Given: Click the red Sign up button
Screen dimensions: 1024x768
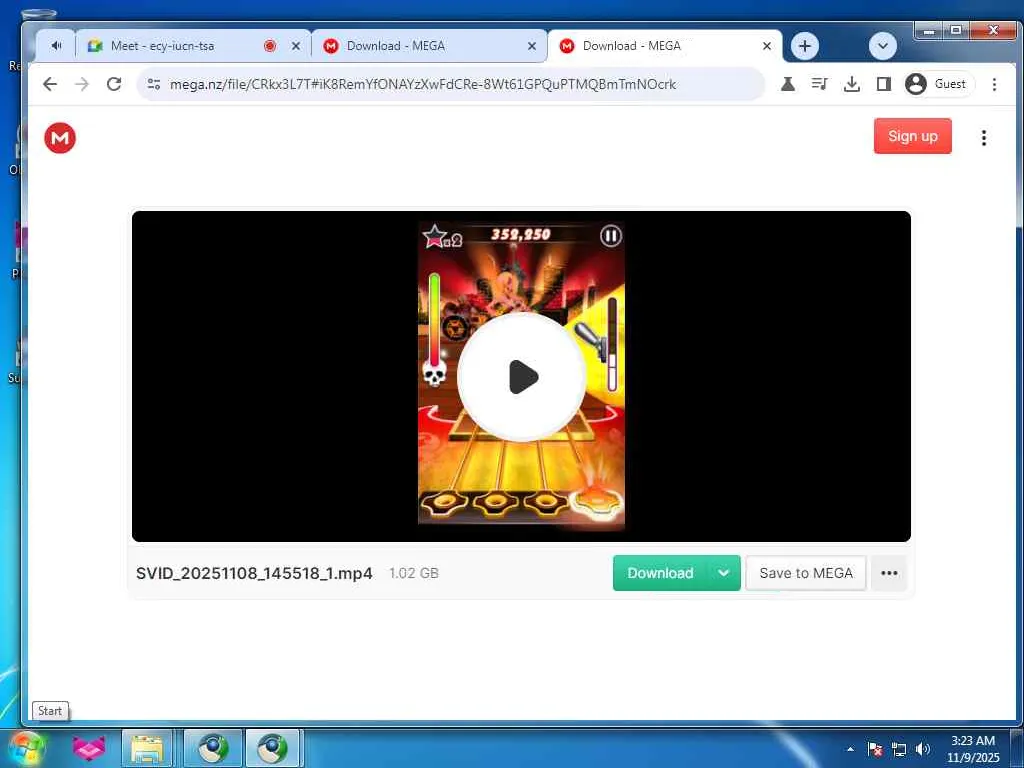Looking at the screenshot, I should [x=912, y=136].
